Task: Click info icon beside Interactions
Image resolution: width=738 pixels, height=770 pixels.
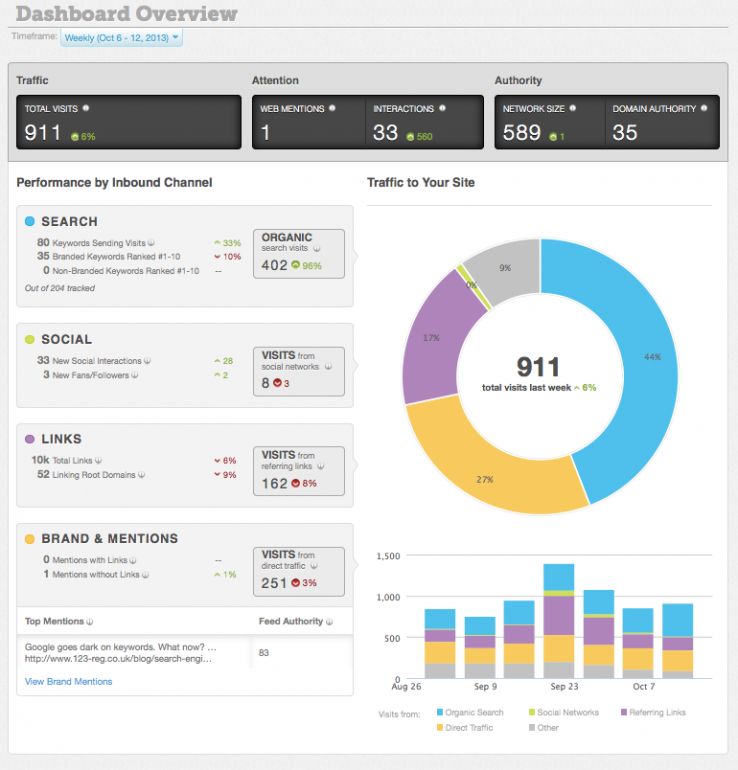Action: [442, 108]
